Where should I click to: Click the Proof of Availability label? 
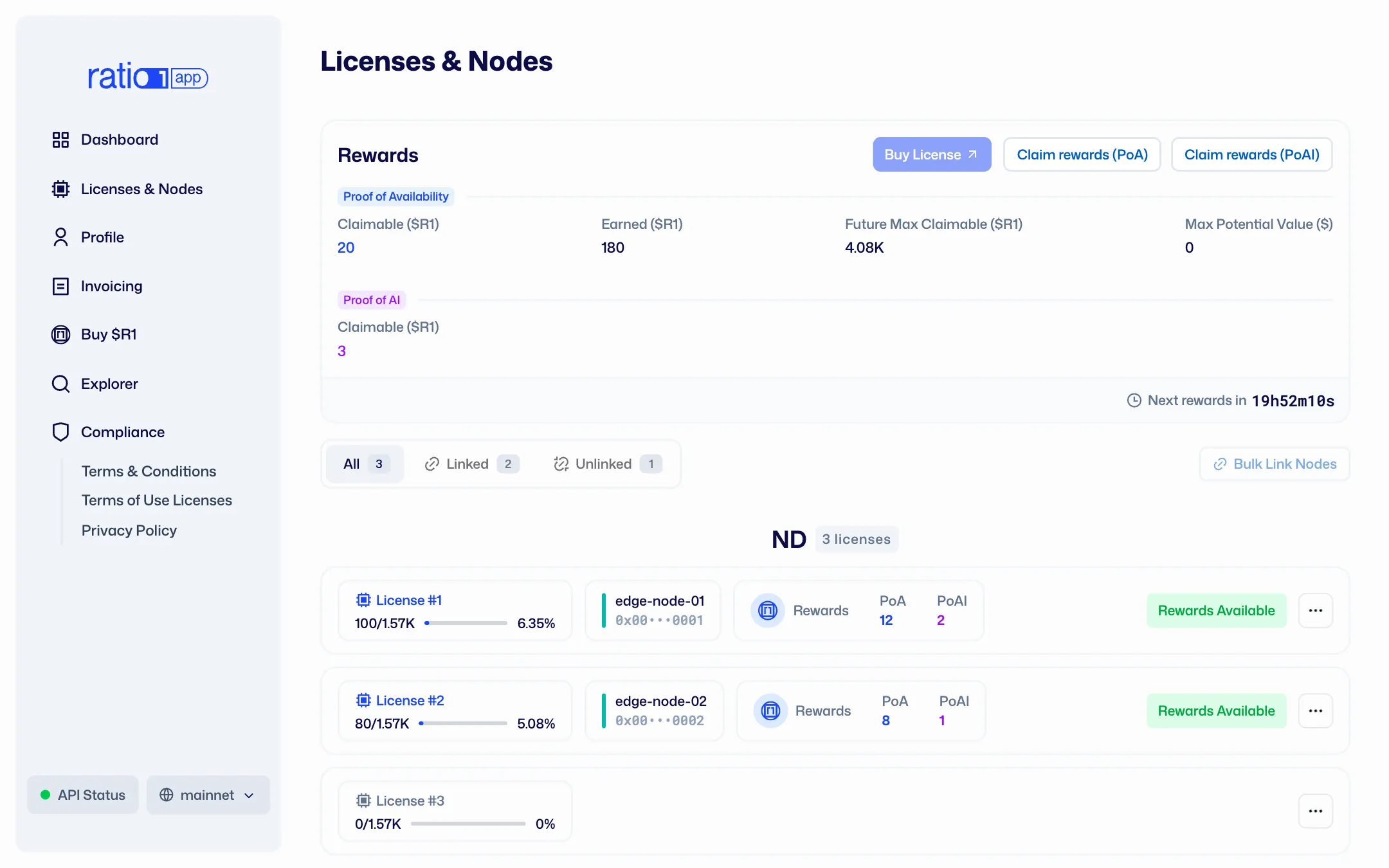(x=395, y=196)
